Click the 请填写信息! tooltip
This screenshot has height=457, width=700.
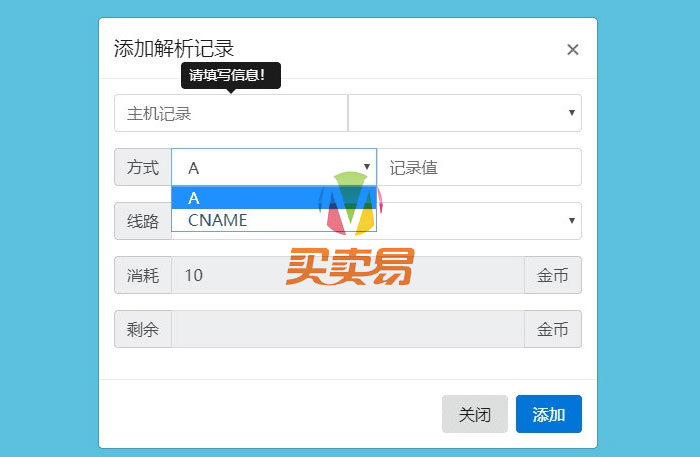231,75
